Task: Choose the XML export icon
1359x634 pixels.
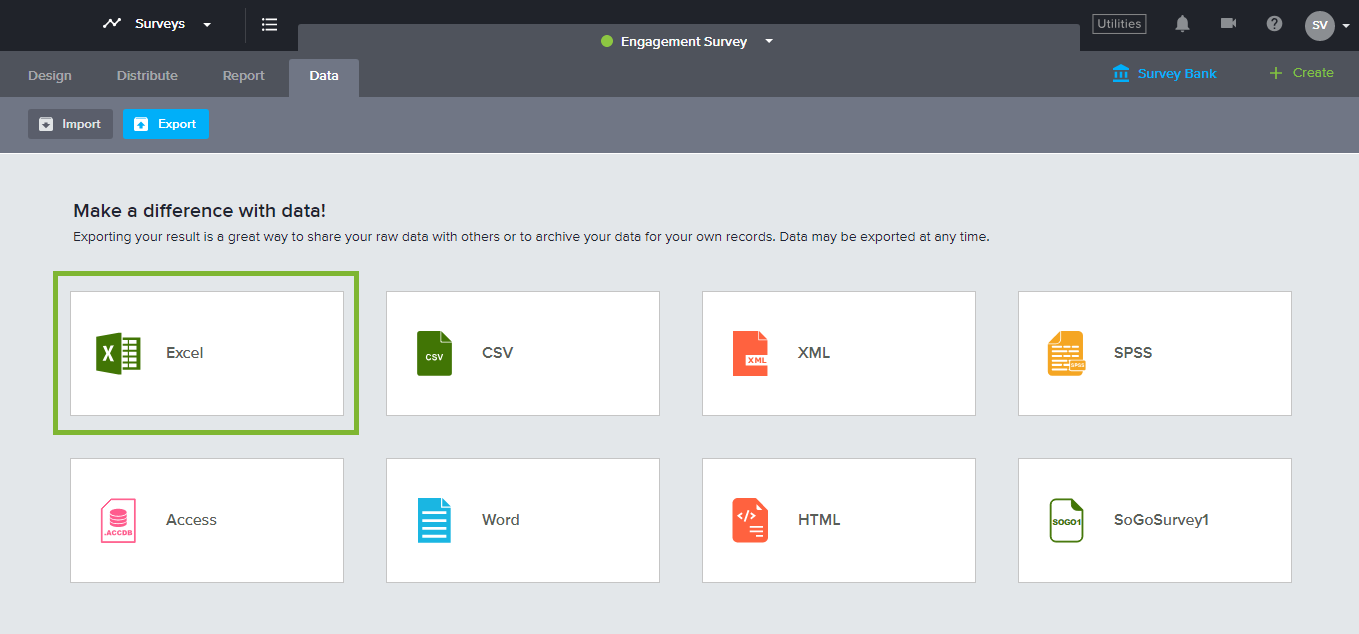Action: (x=750, y=353)
